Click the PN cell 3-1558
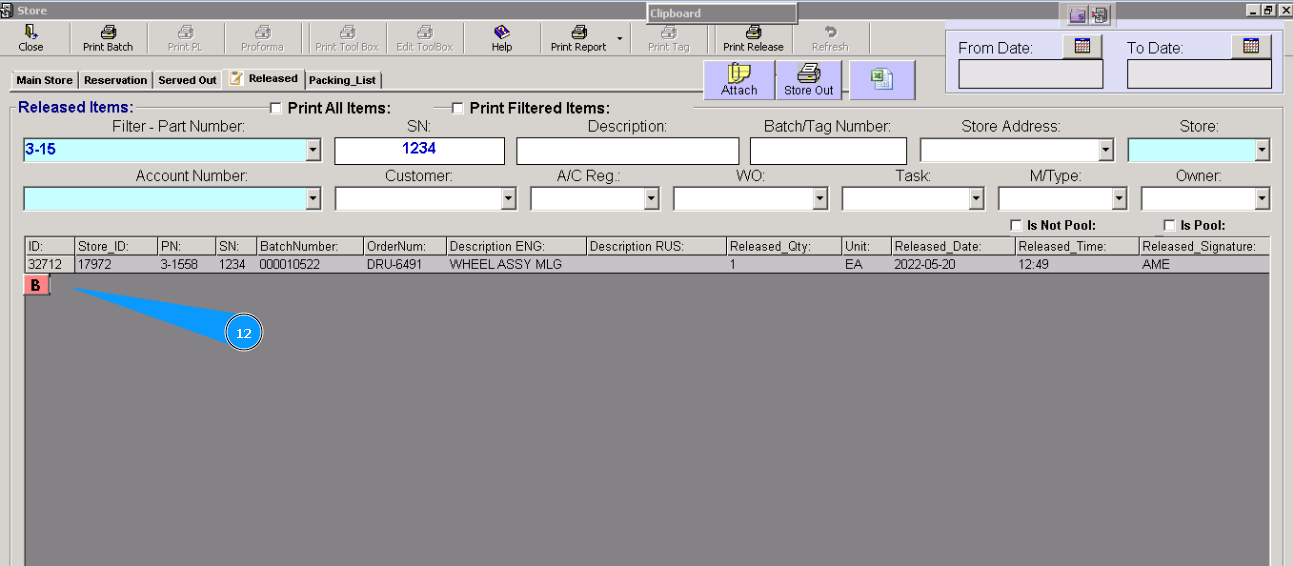 186,265
